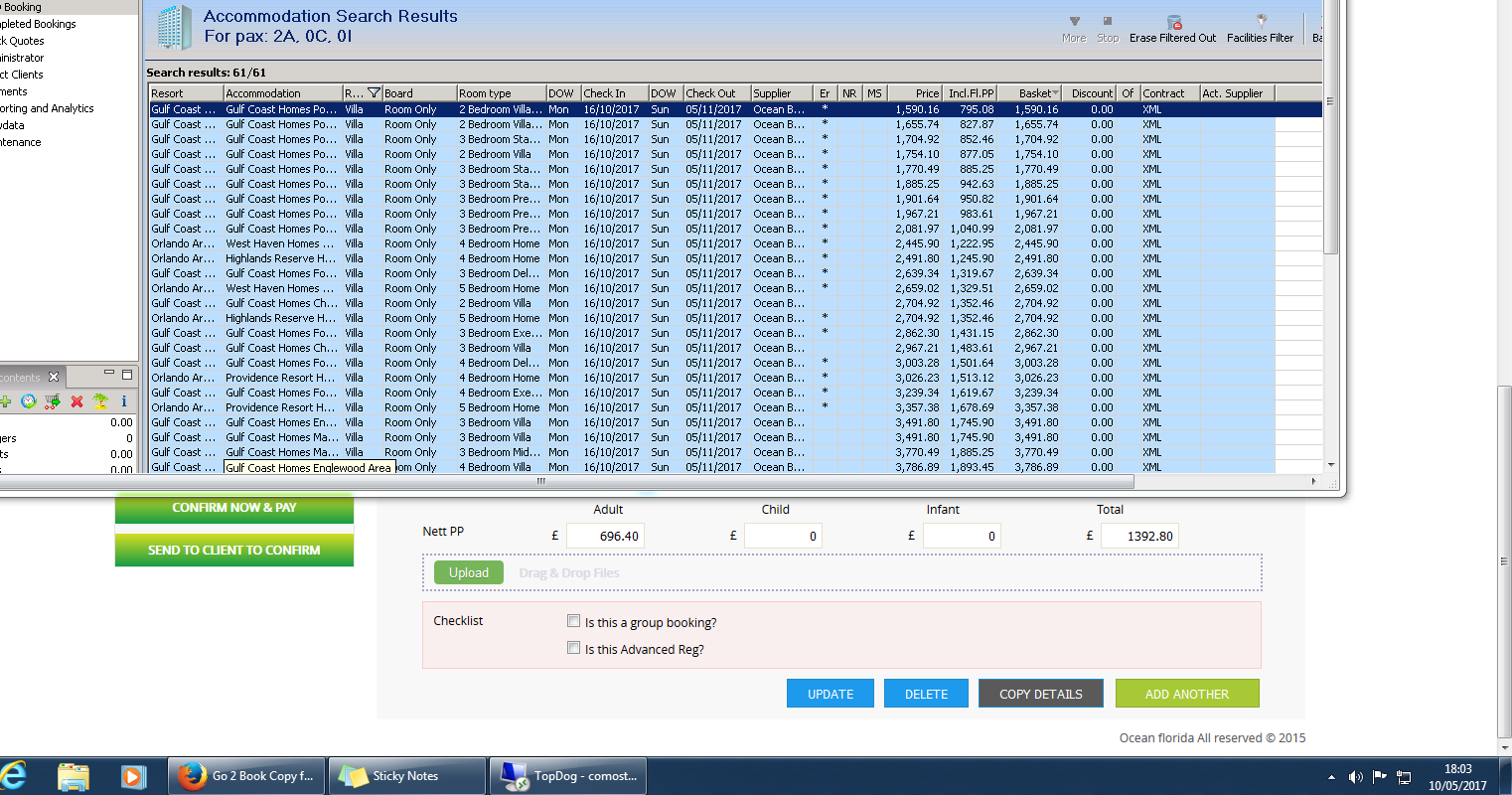Open the filter dropdown on the R... column header
The image size is (1512, 795).
pos(374,93)
